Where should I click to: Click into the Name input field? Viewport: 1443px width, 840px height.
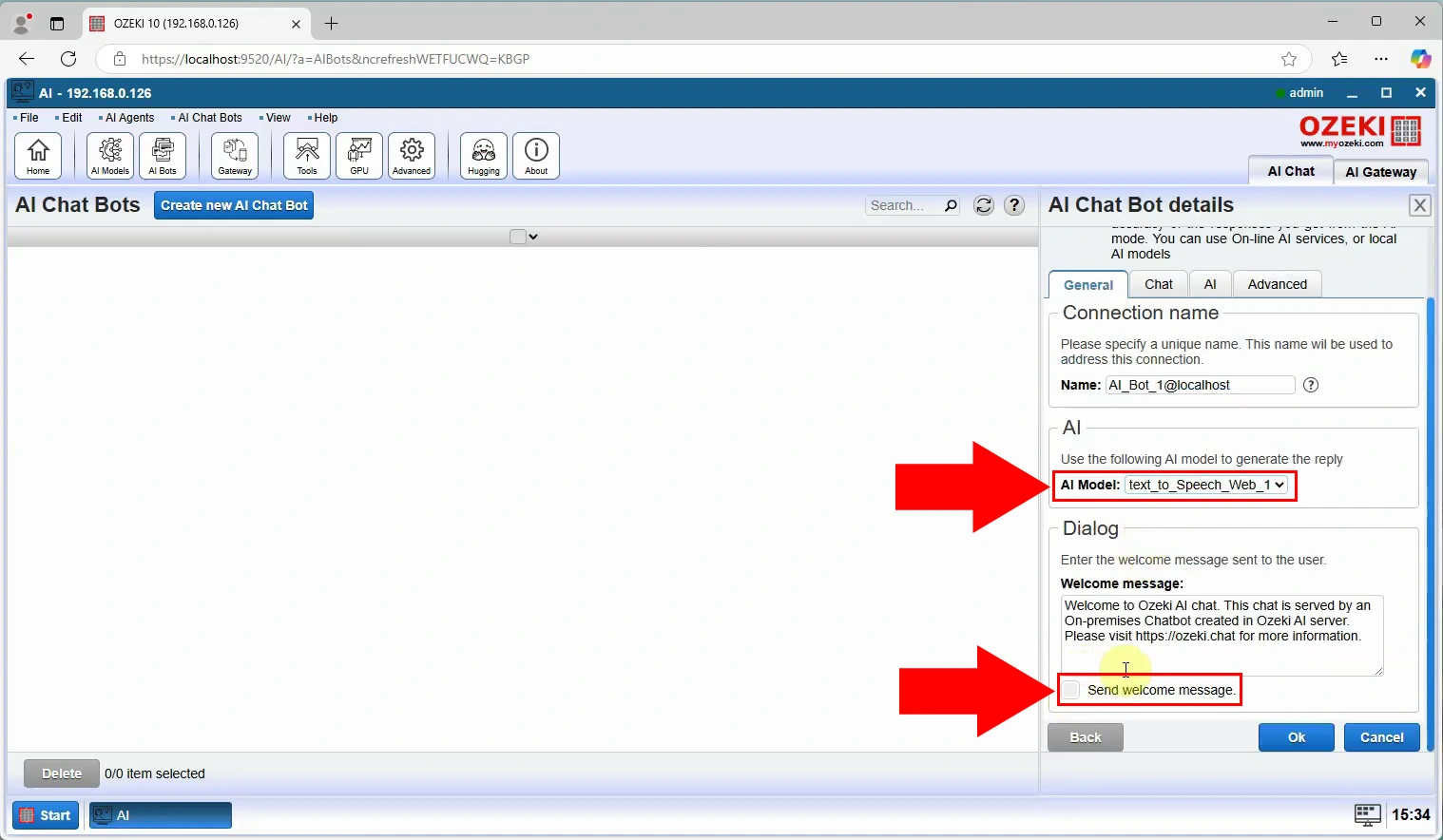1200,385
